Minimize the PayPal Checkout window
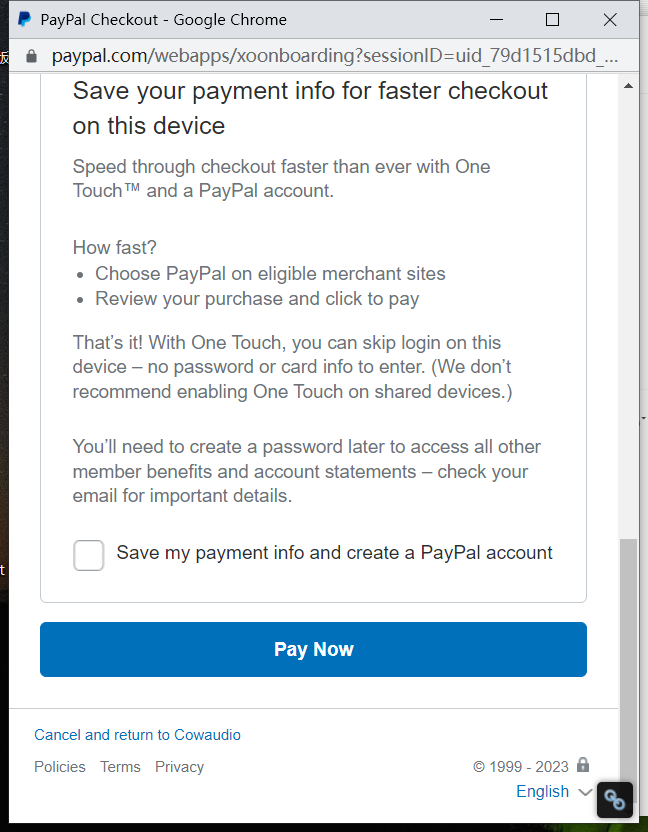 point(494,19)
